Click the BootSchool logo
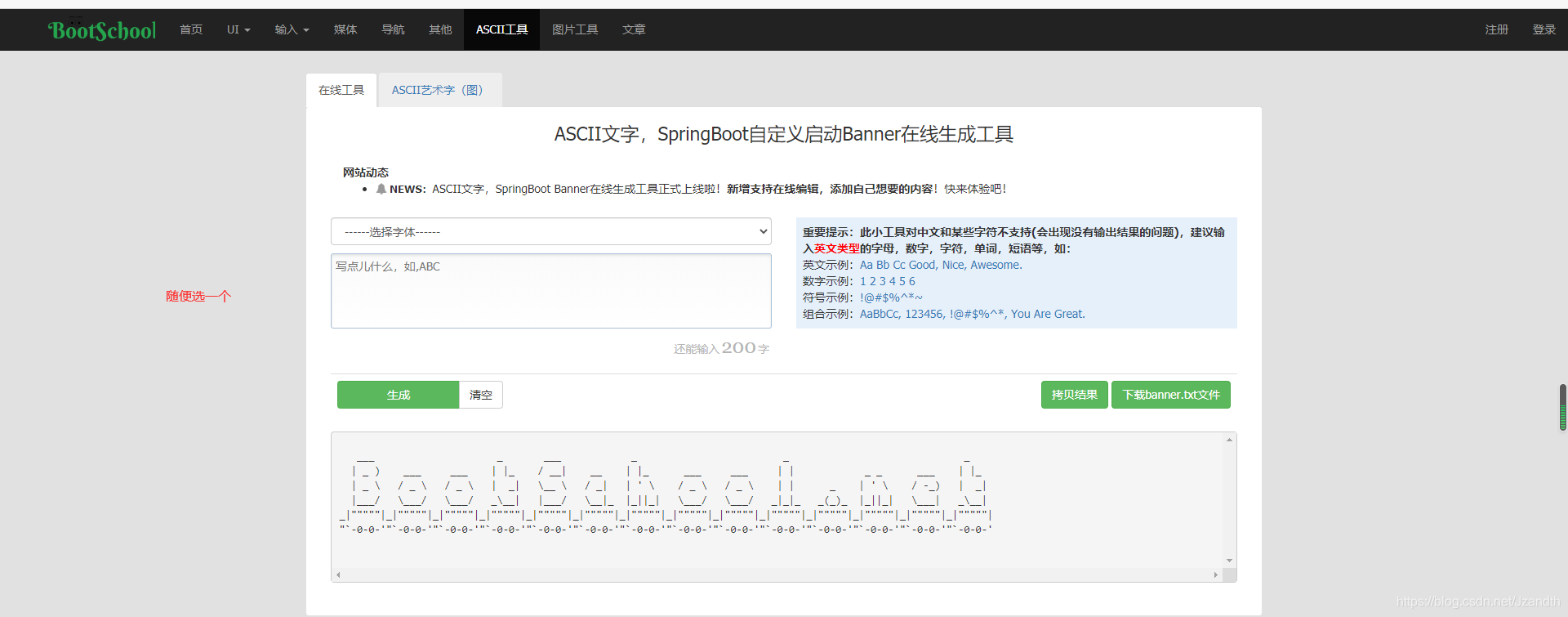This screenshot has width=1568, height=617. click(x=102, y=30)
